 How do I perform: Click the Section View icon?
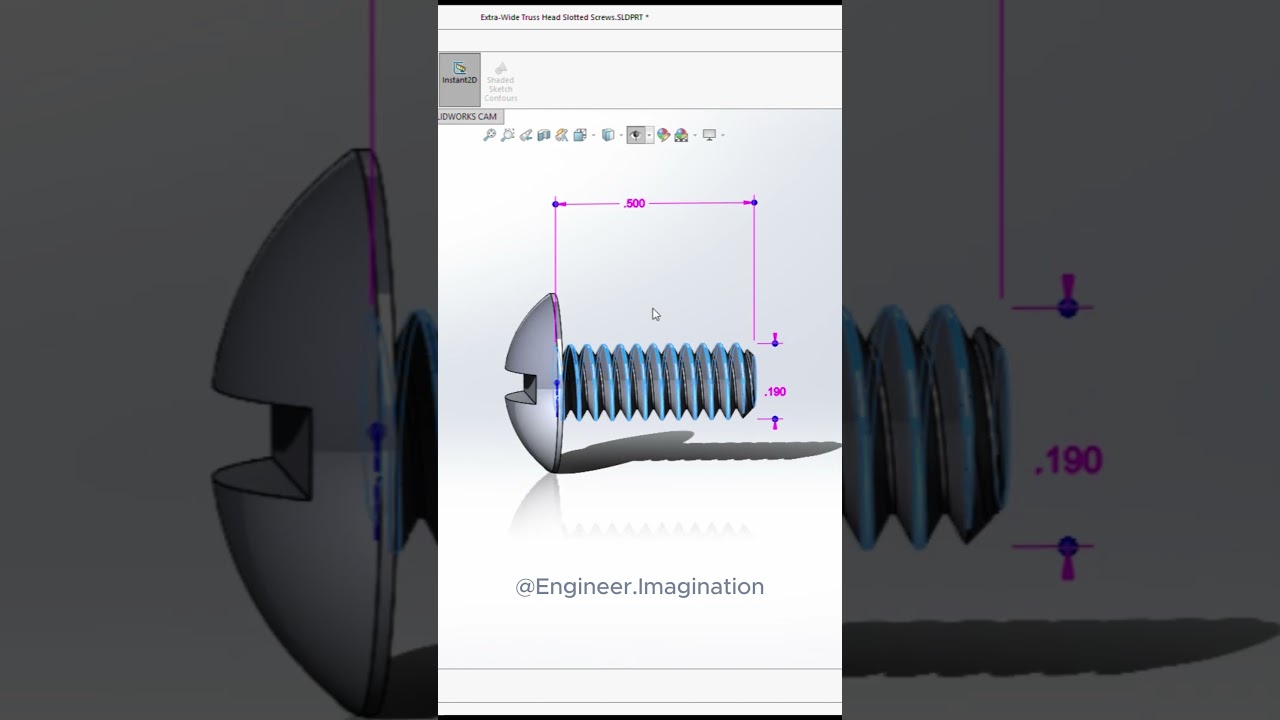(x=544, y=135)
